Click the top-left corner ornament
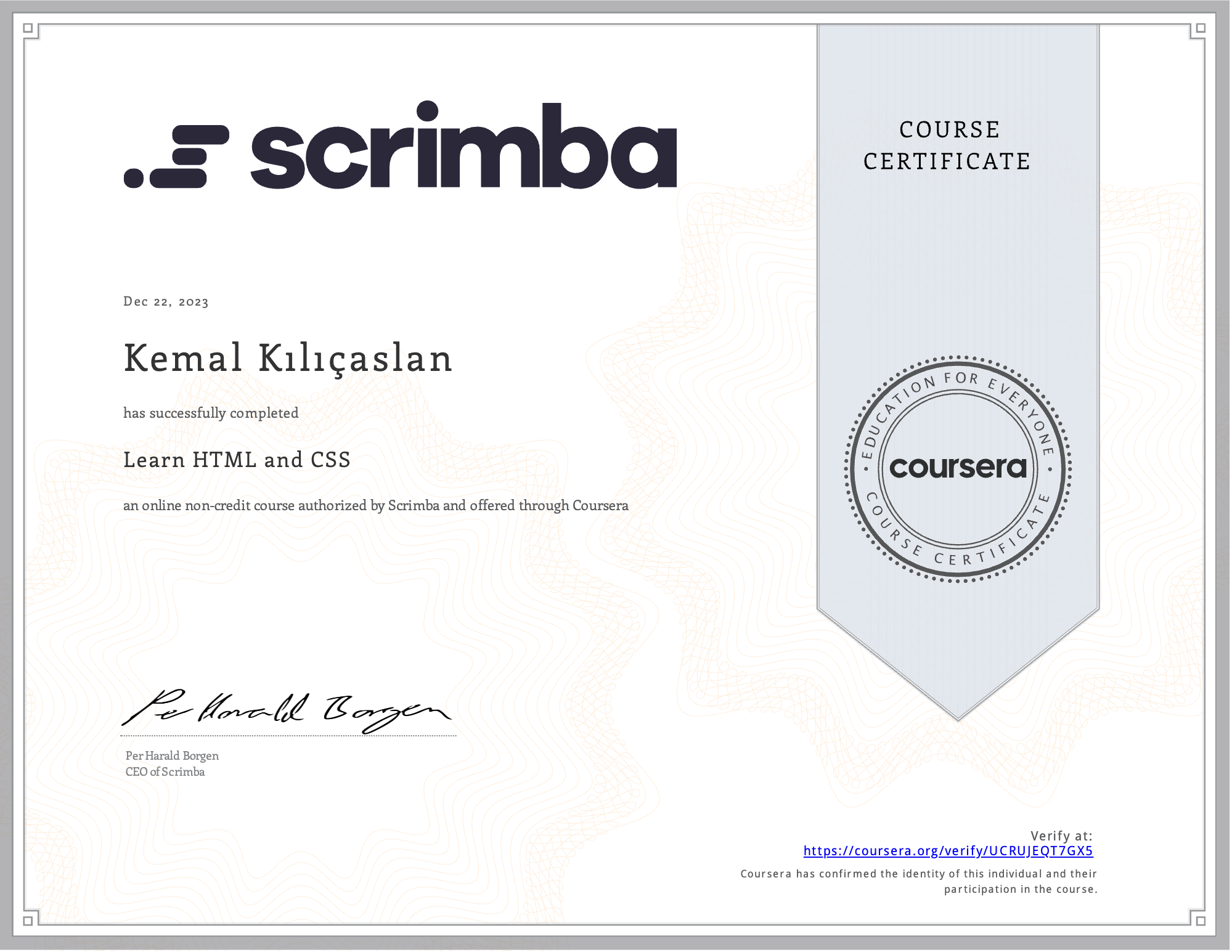This screenshot has height=952, width=1232. [28, 28]
